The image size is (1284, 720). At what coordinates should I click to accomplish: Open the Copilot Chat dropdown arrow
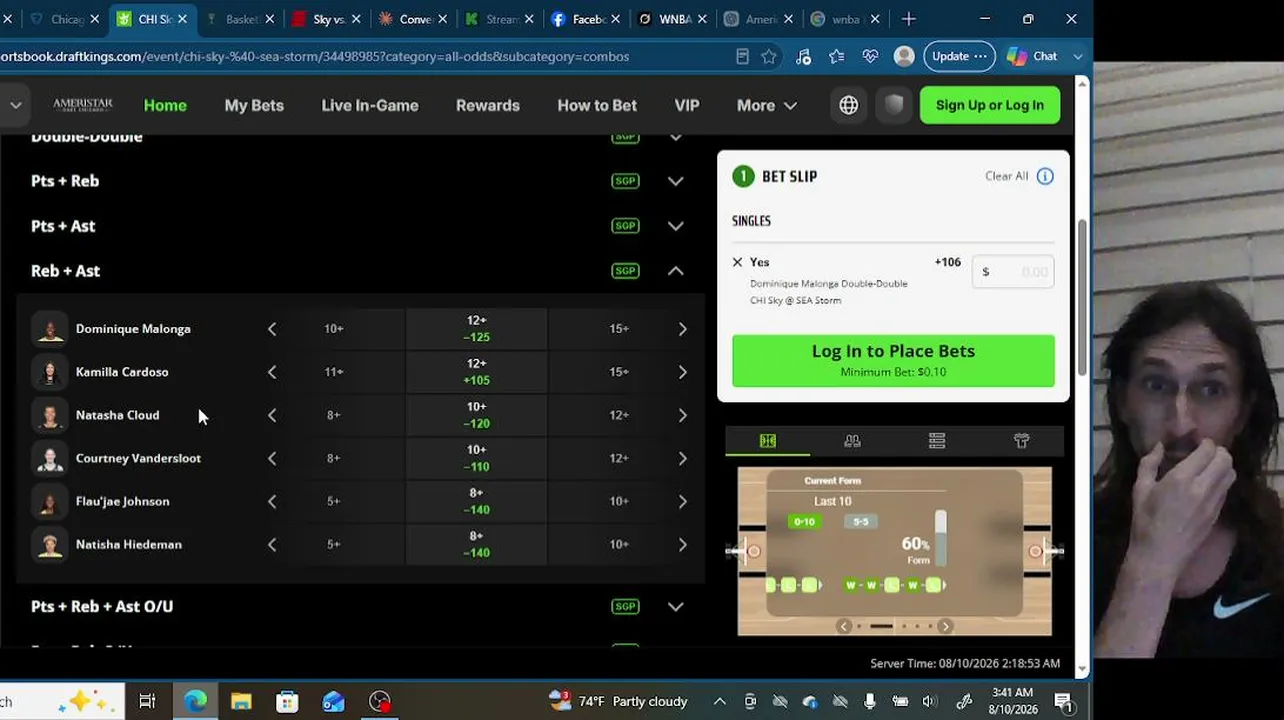(x=1078, y=57)
